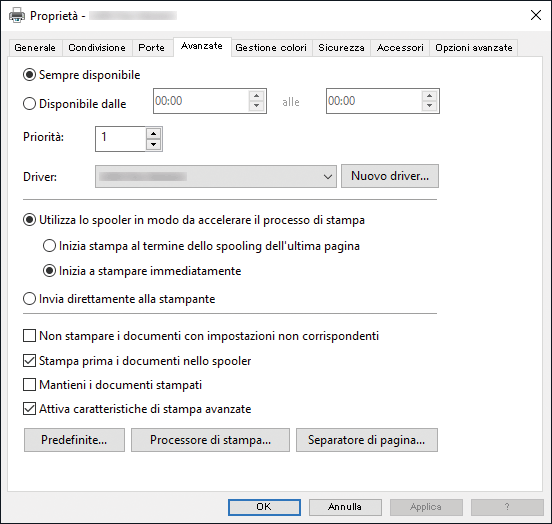Lower Priorità with the down arrow
This screenshot has height=524, width=552.
pos(153,144)
